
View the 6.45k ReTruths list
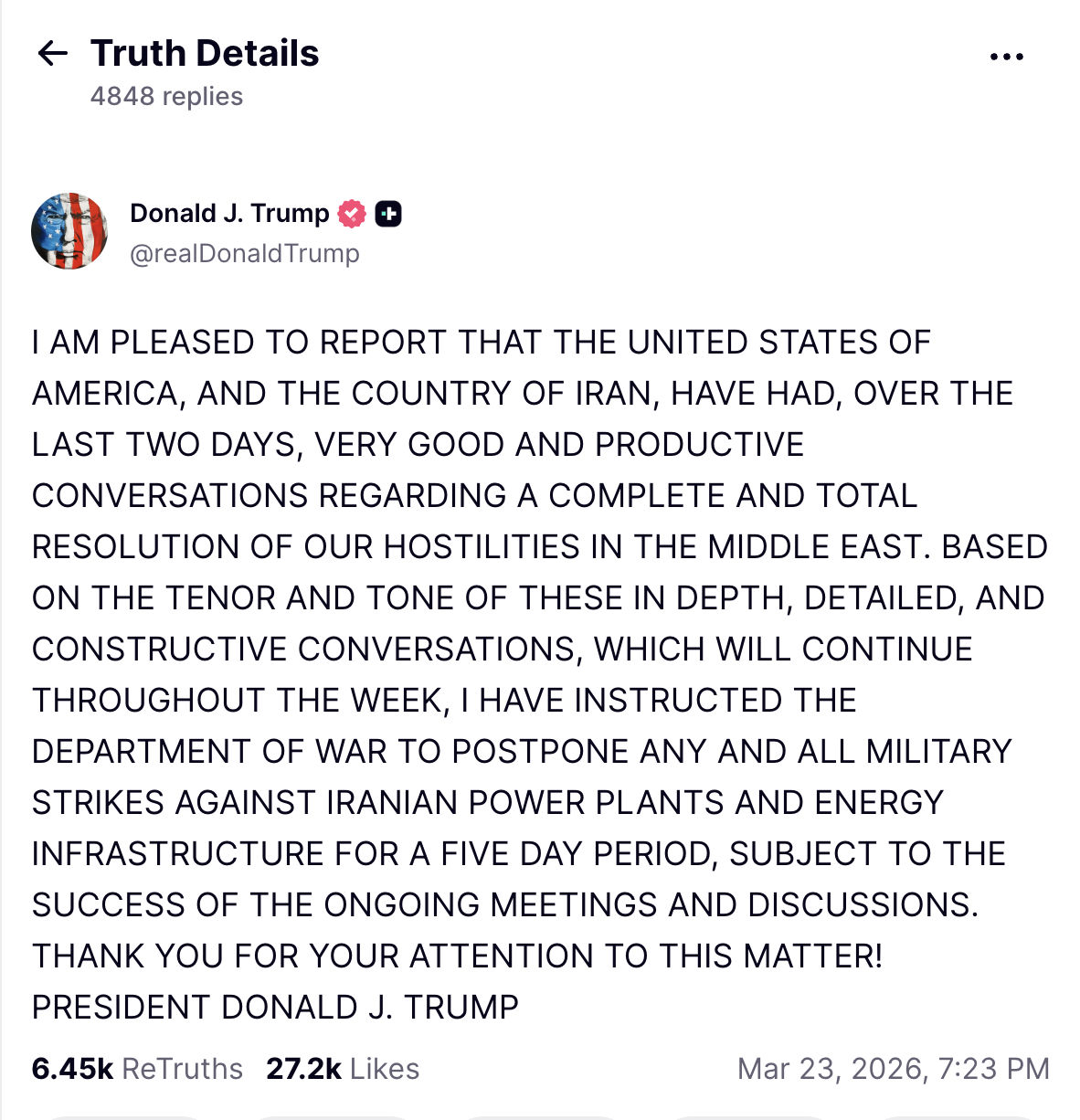[x=137, y=1069]
